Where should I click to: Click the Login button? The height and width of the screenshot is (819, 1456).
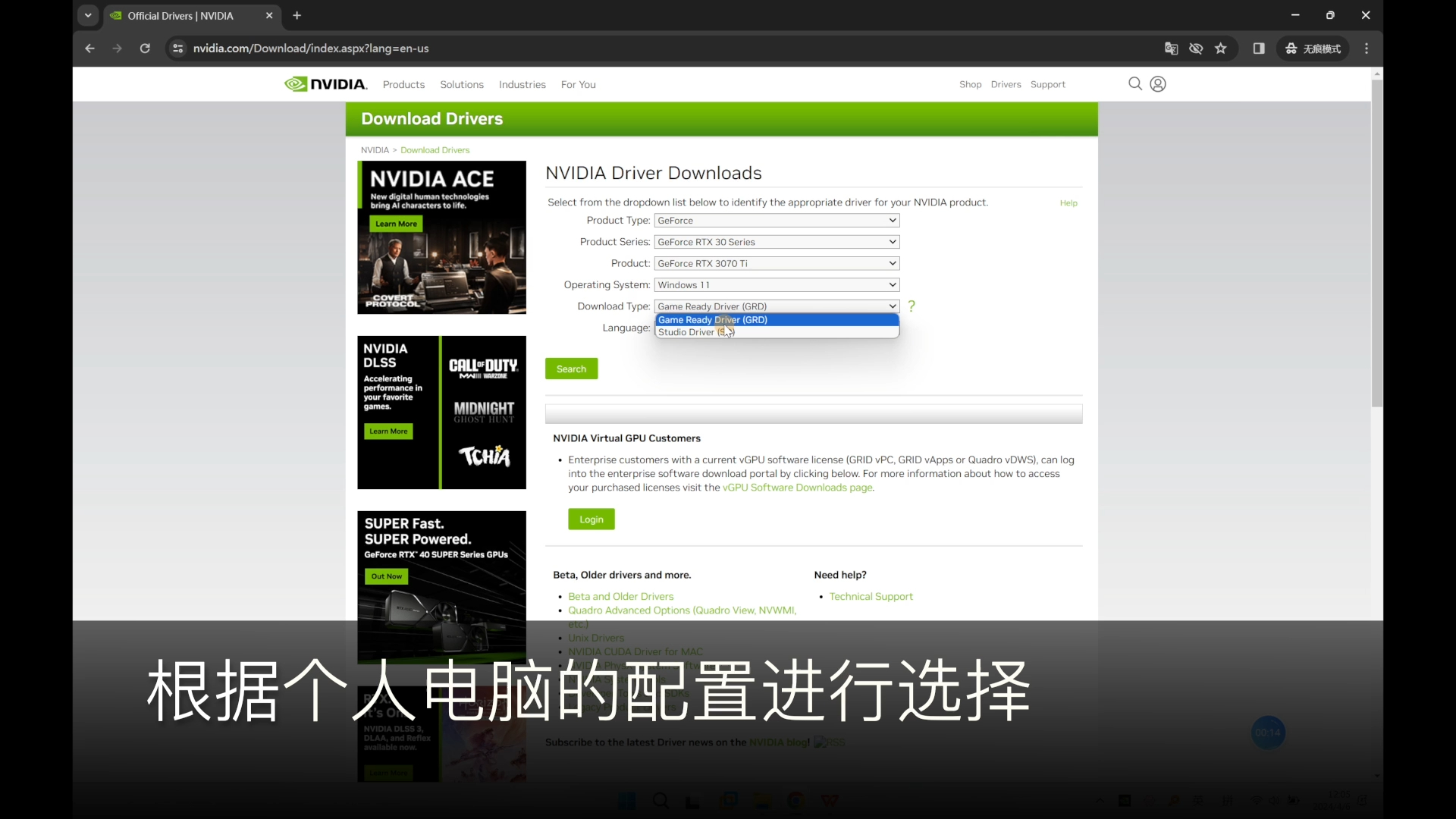(x=591, y=519)
